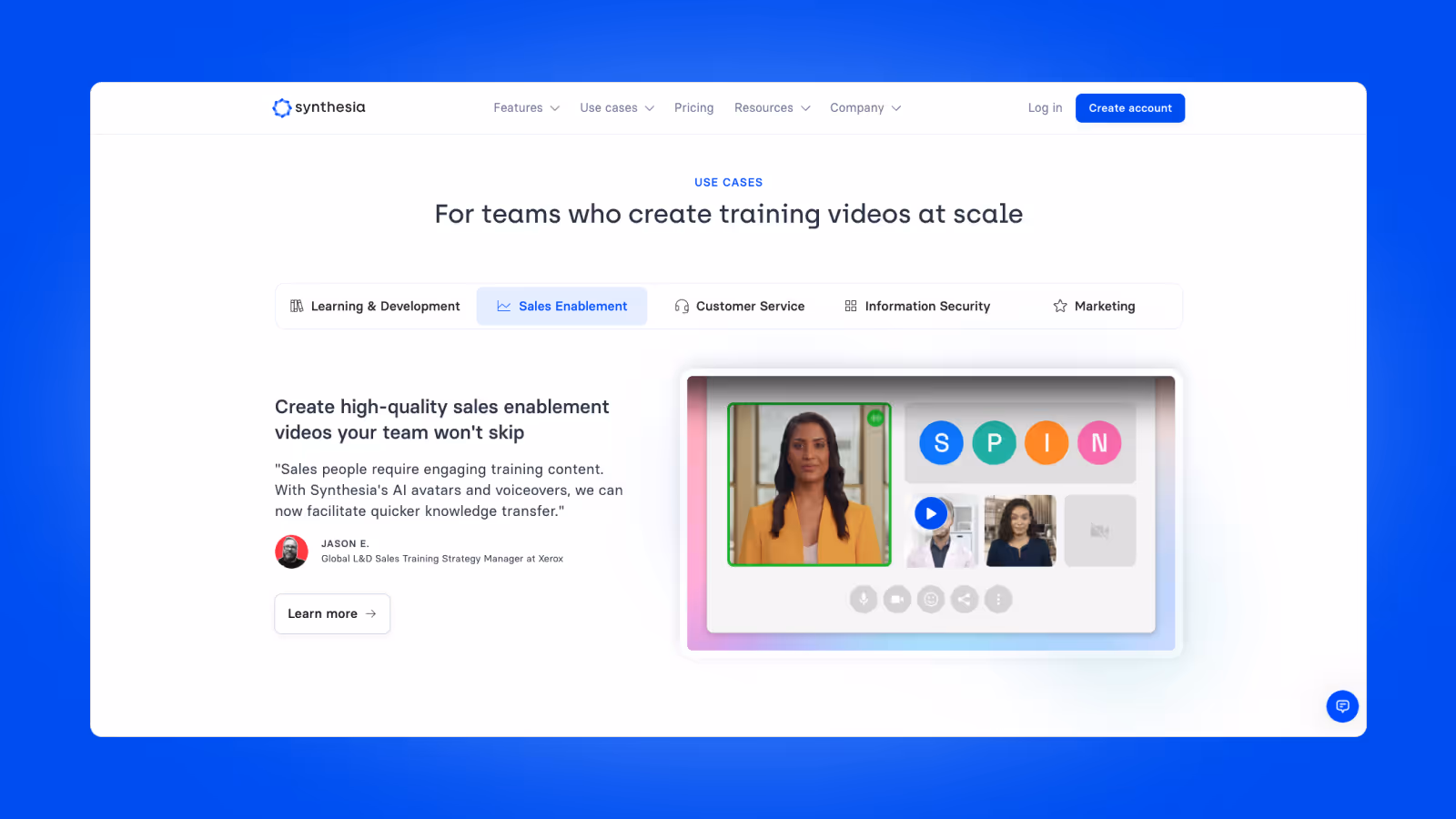Click the emoji reaction icon

931,599
